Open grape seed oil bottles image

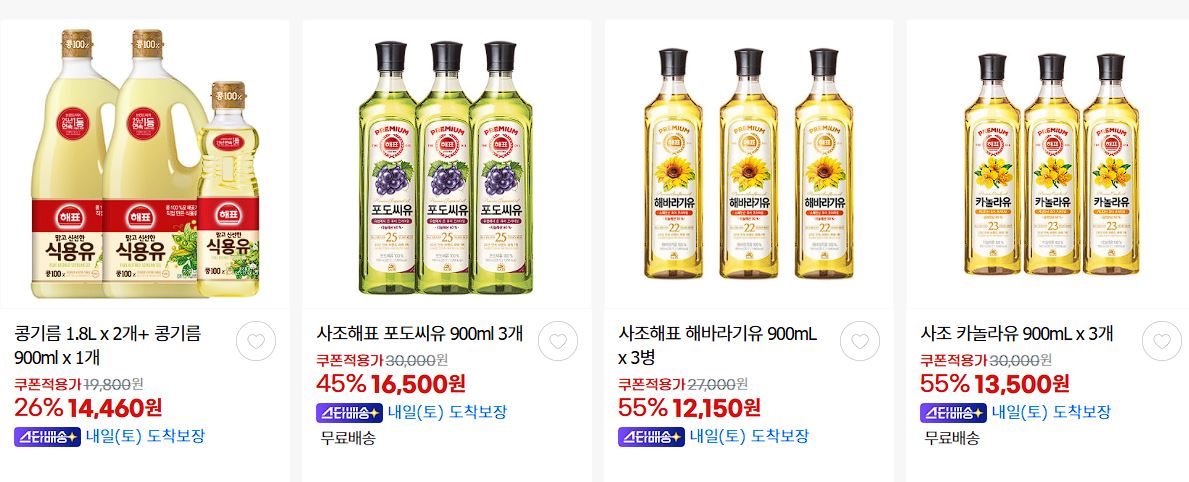point(447,164)
